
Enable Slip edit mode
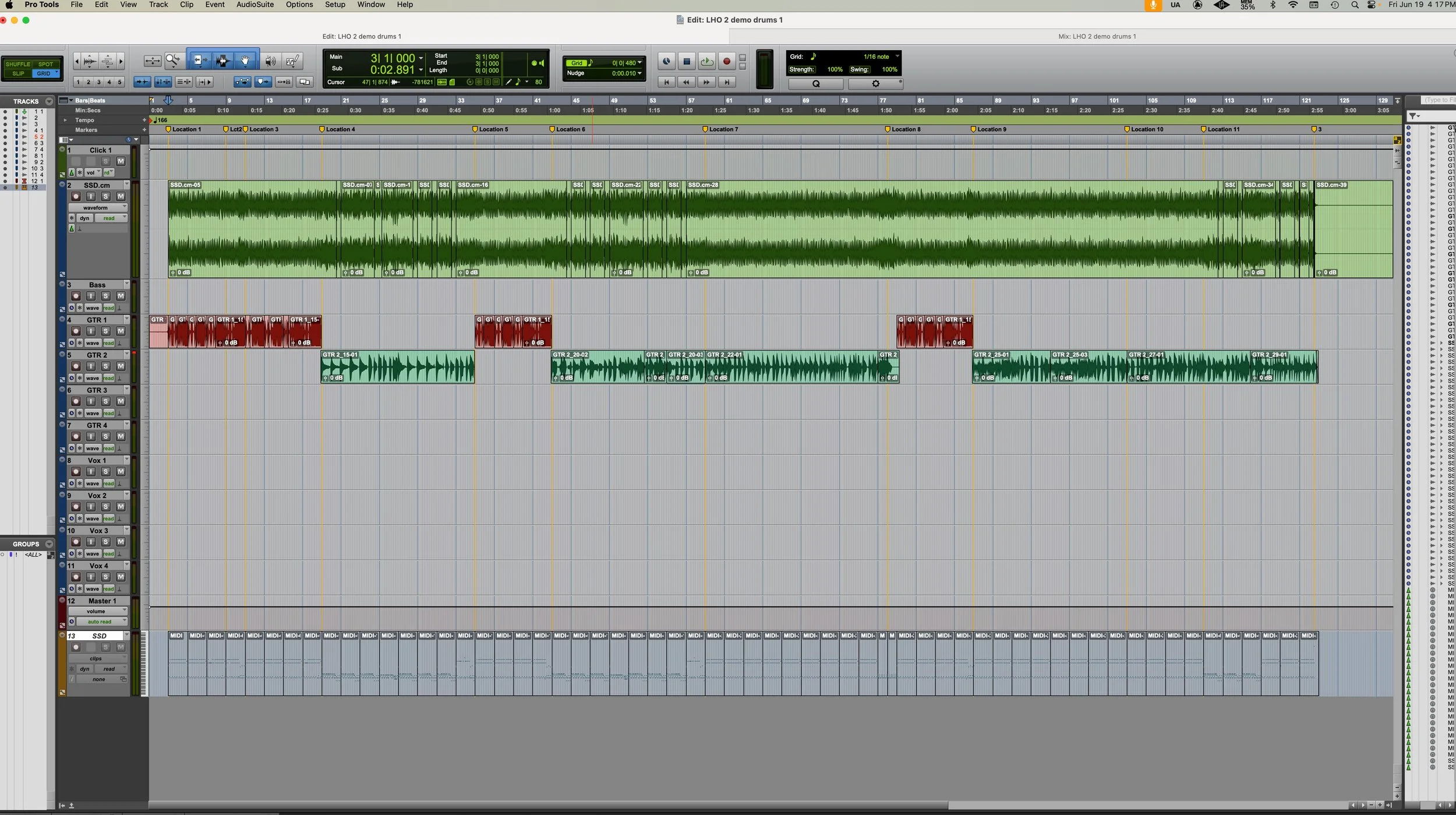click(x=18, y=74)
